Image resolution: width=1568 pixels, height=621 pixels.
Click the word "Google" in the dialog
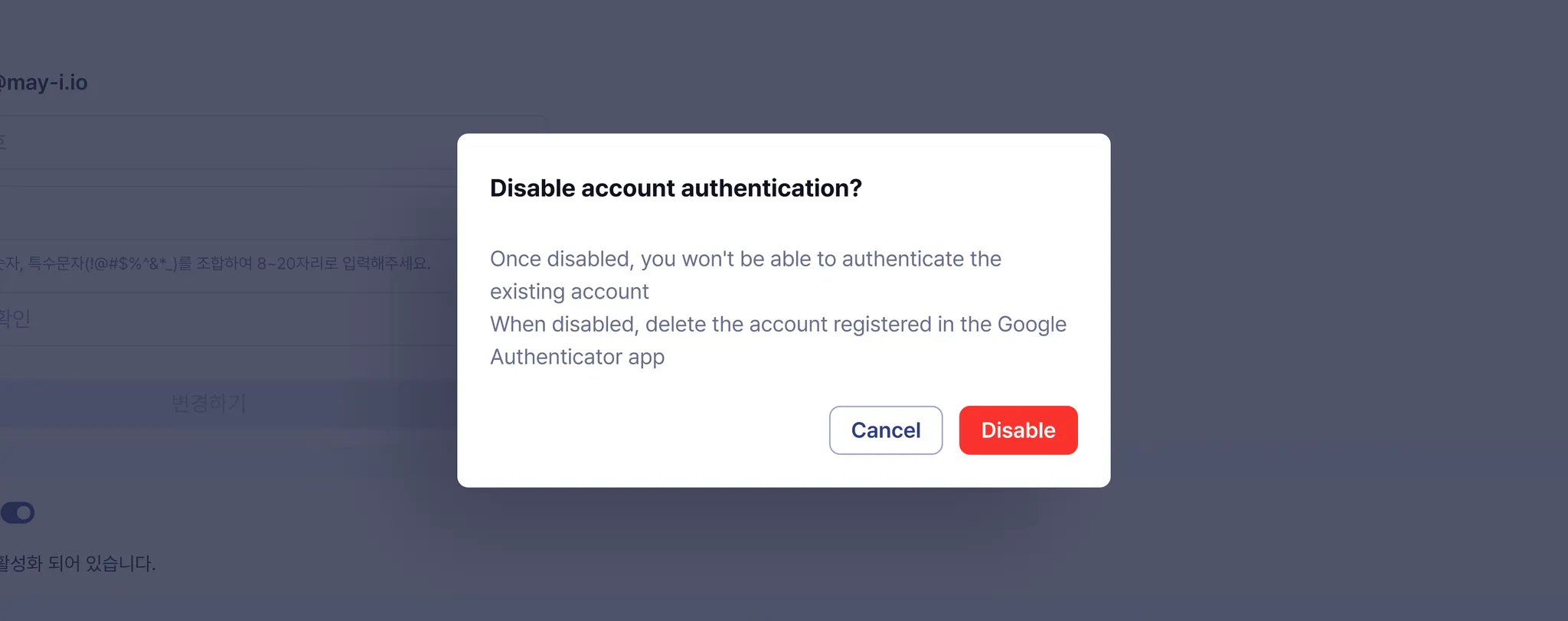click(x=1031, y=325)
